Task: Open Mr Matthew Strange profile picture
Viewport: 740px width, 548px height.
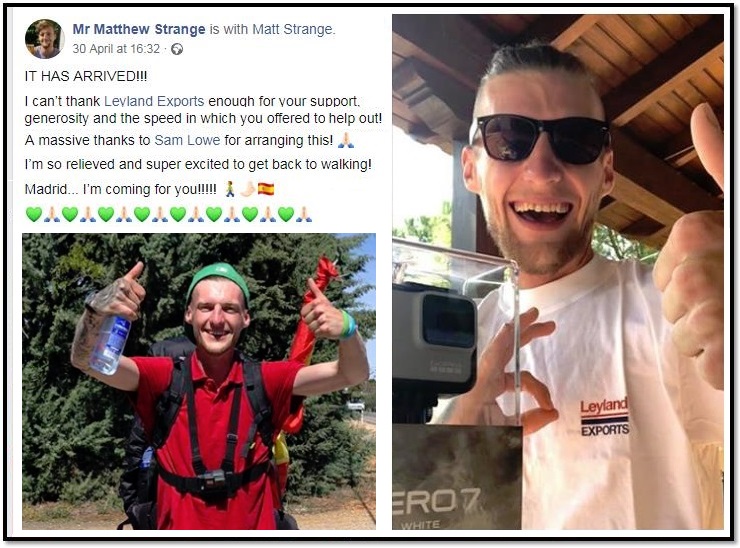Action: click(x=45, y=39)
